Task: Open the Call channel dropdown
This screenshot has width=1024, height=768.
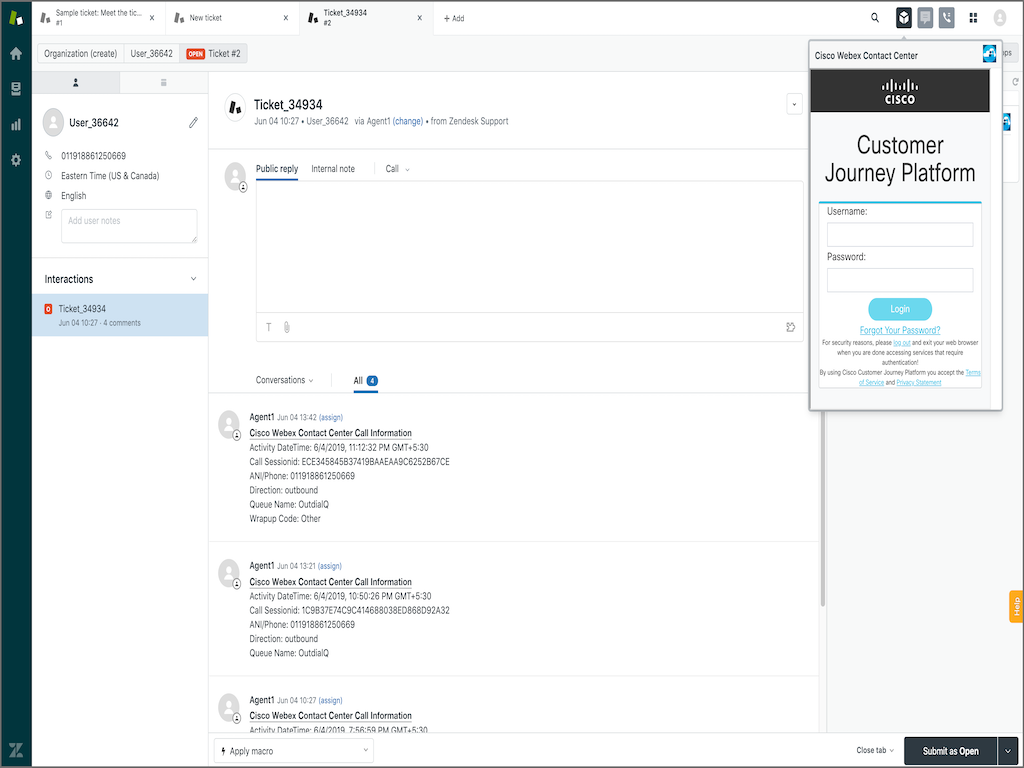Action: coord(397,169)
